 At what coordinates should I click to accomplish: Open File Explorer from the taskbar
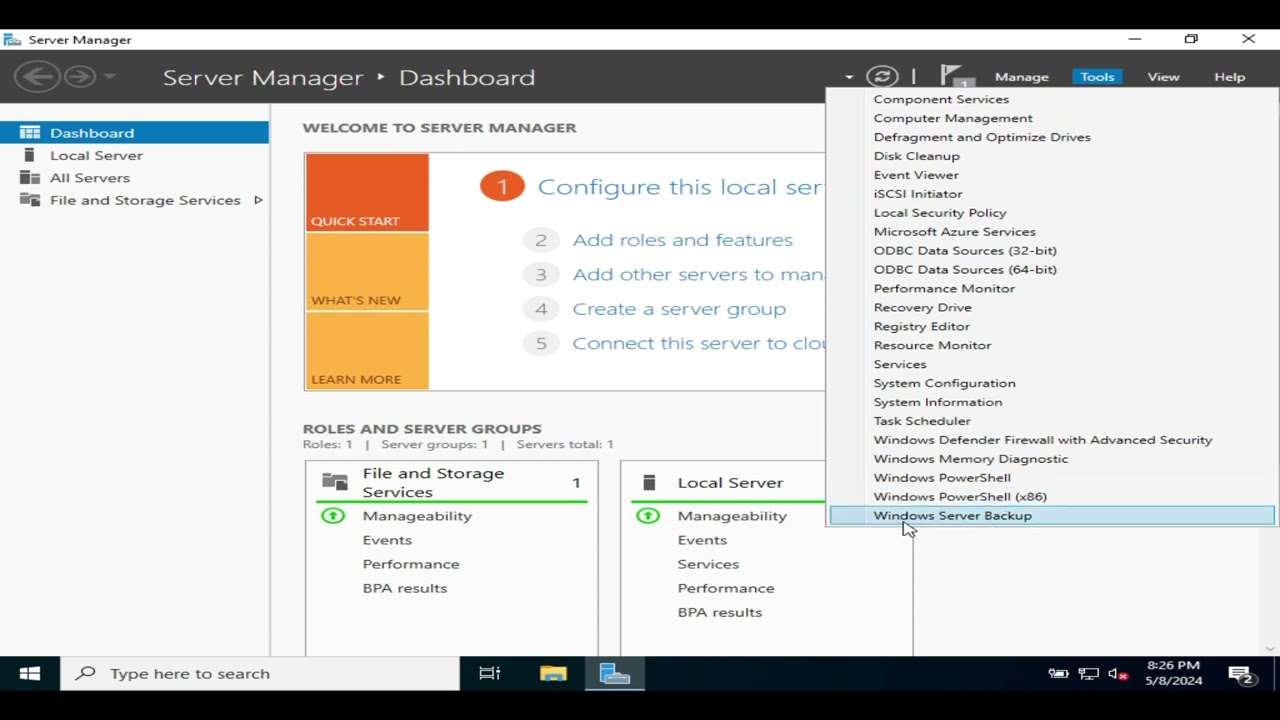point(553,673)
